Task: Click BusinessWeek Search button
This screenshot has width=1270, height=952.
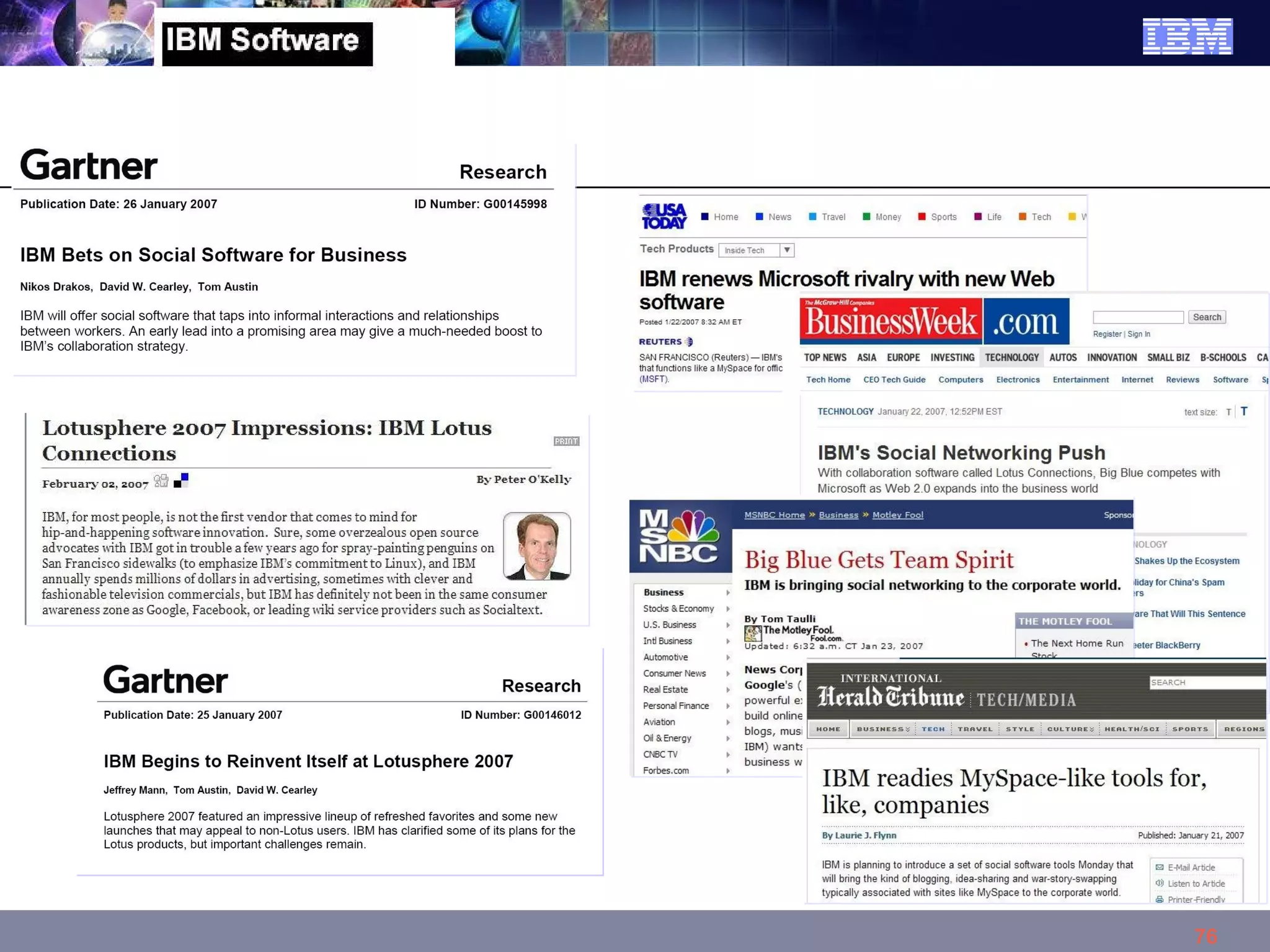Action: 1206,317
